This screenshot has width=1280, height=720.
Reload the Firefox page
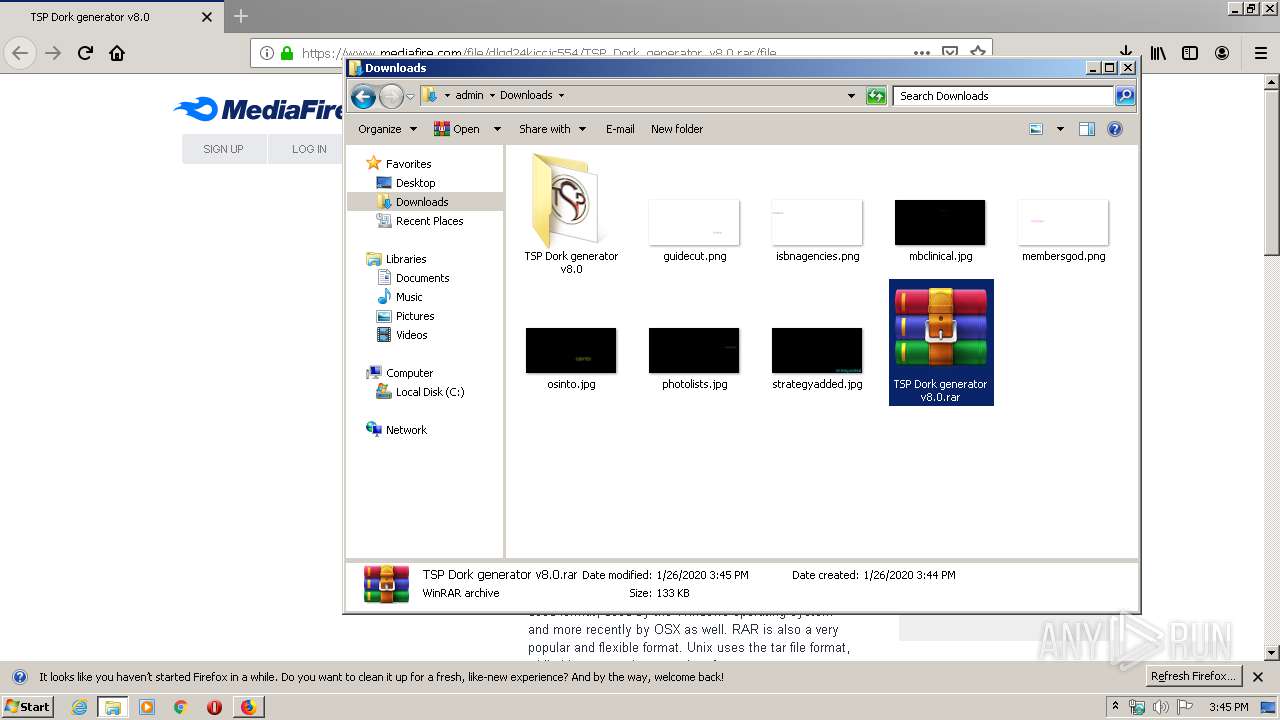click(85, 53)
